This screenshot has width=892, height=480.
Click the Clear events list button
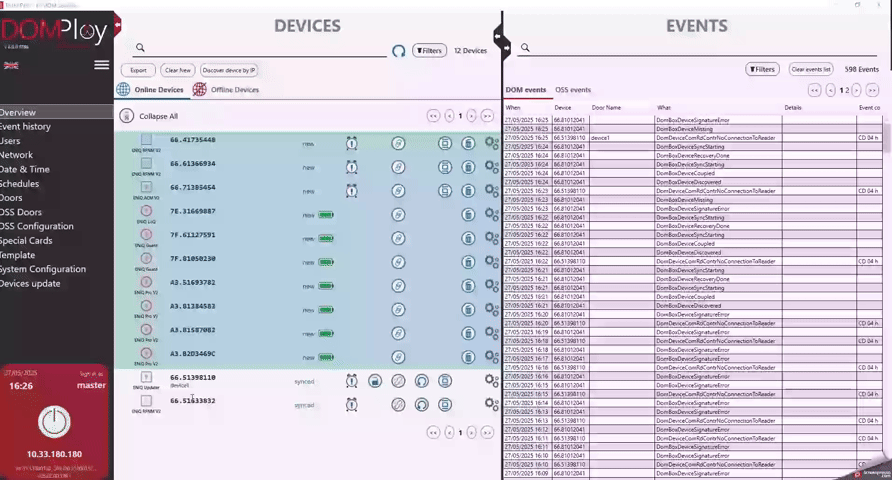pyautogui.click(x=811, y=69)
